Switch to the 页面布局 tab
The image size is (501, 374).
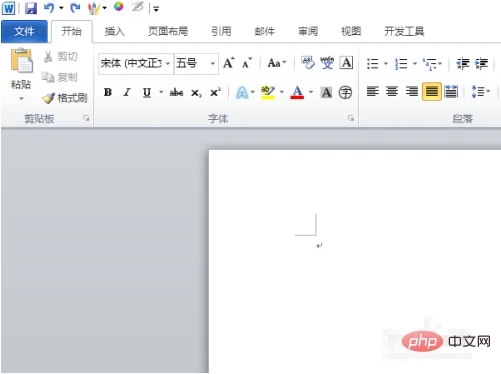tap(168, 31)
